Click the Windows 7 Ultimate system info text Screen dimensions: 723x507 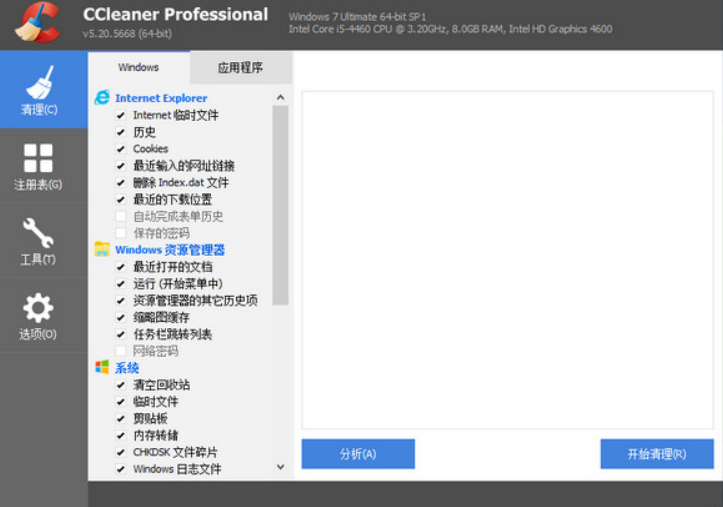click(x=357, y=17)
